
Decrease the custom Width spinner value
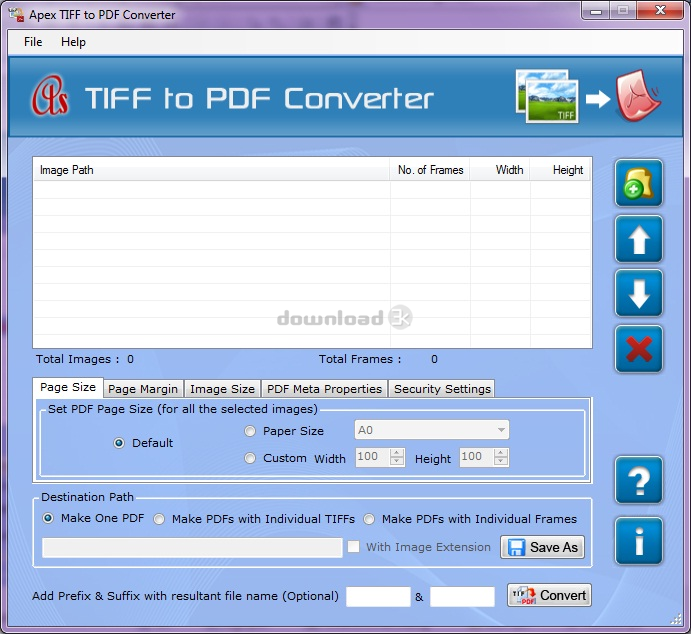point(397,461)
